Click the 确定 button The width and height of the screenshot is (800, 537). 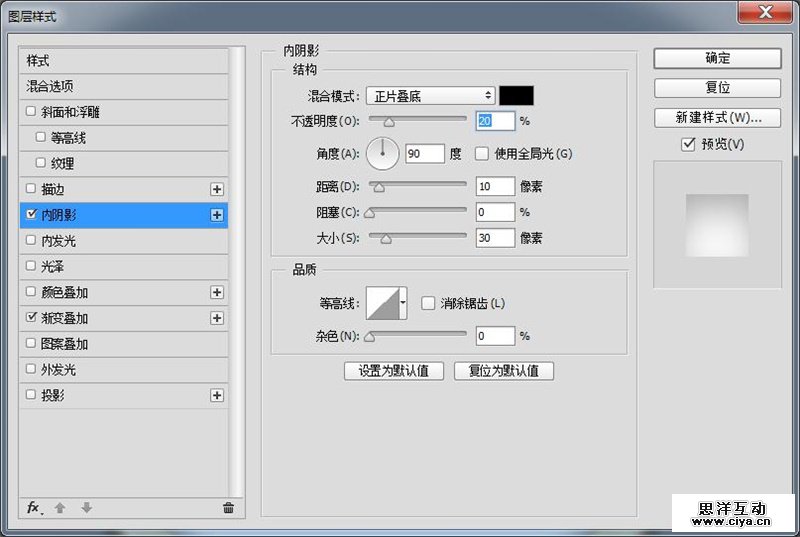[717, 58]
